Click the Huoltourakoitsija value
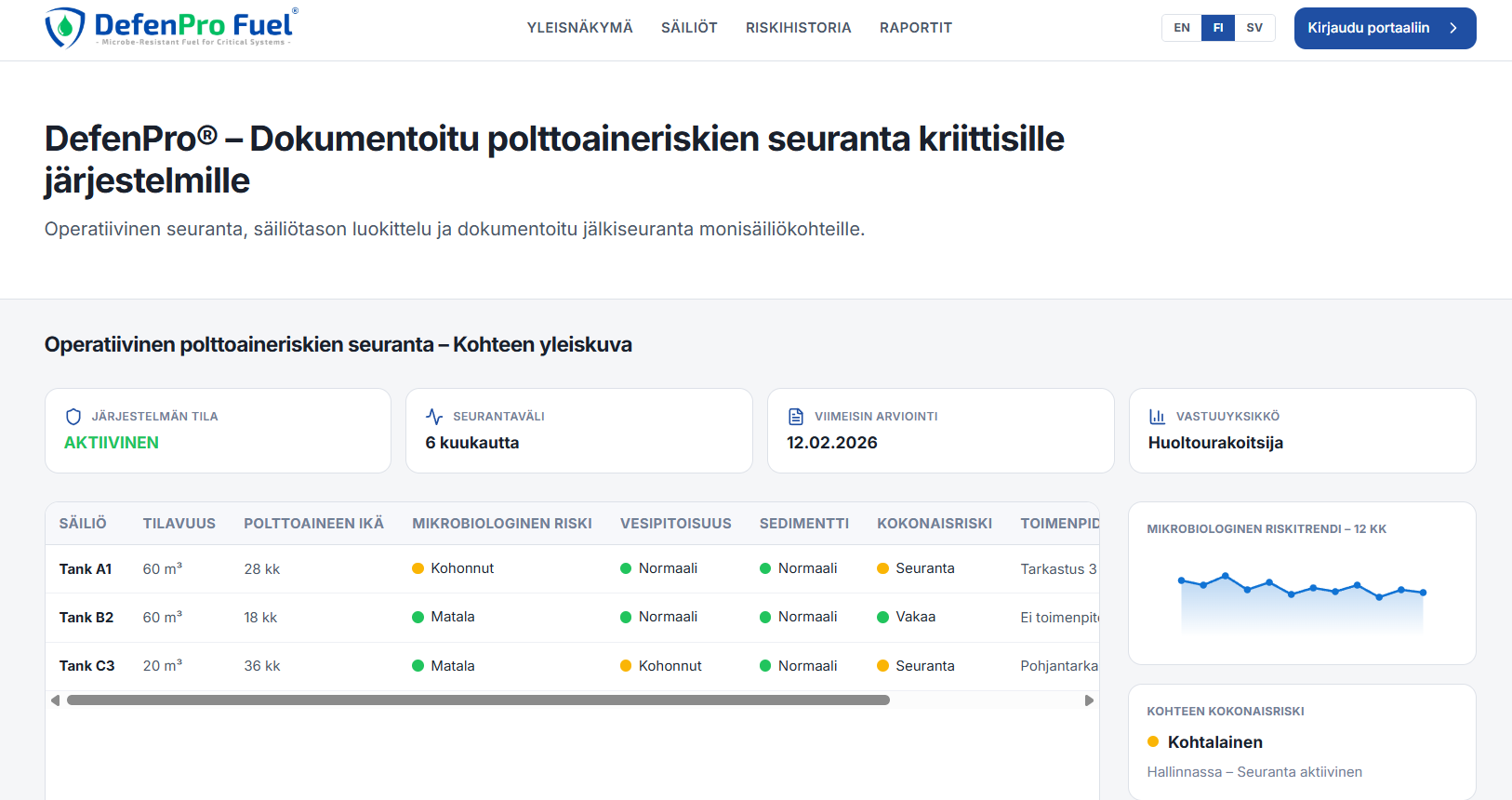This screenshot has height=800, width=1512. click(1215, 443)
